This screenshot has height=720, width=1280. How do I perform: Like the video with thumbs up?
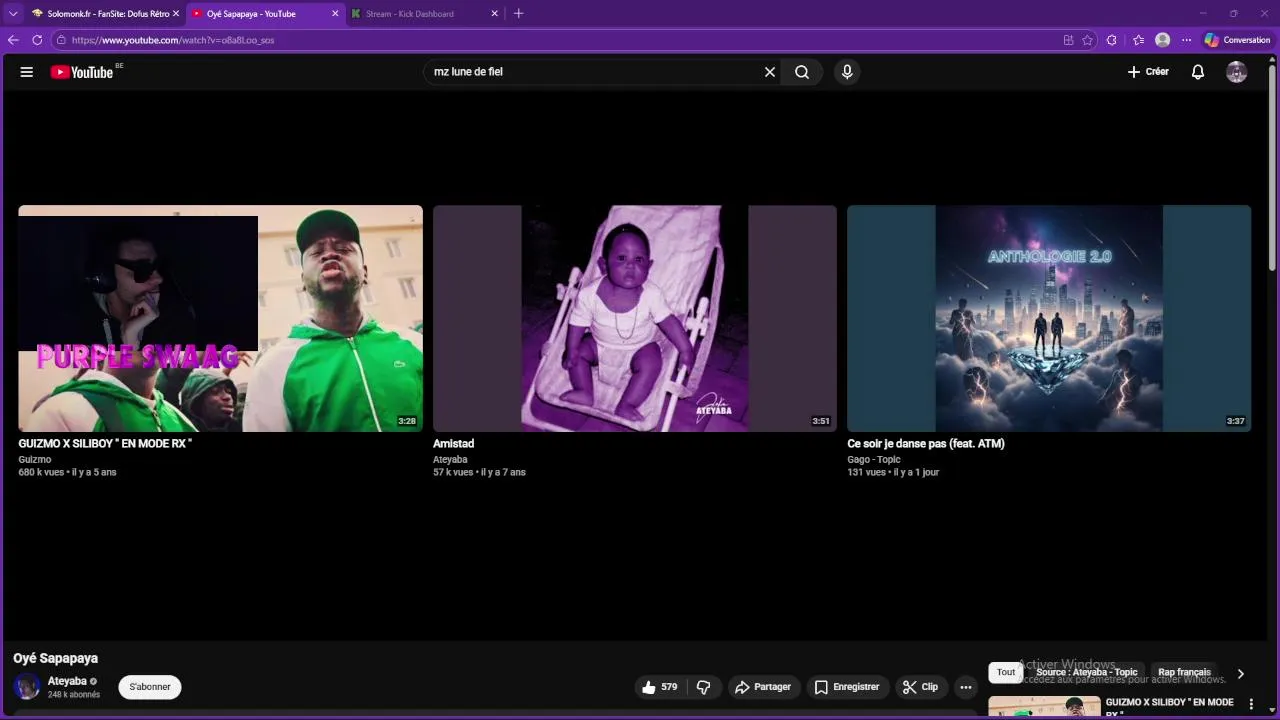click(660, 687)
